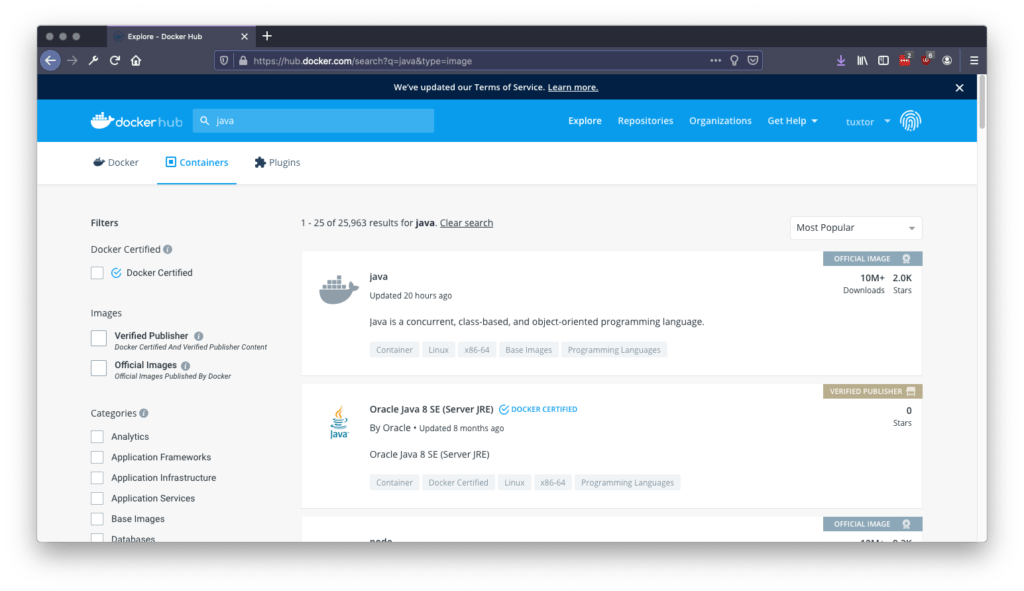Enable the Docker Certified checkbox
Viewport: 1024px width, 591px height.
(97, 273)
